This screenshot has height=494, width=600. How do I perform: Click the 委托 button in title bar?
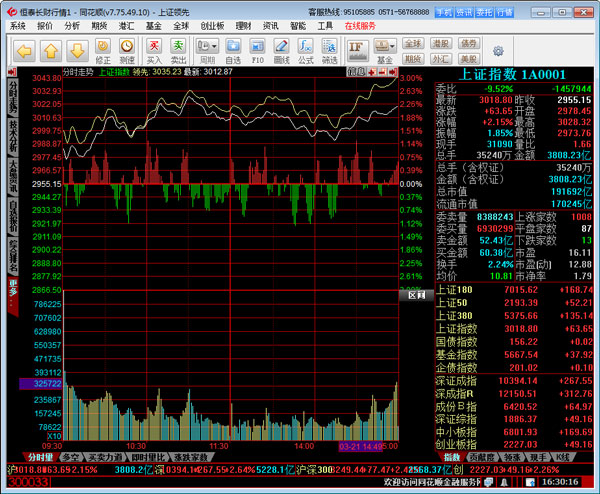coord(484,13)
